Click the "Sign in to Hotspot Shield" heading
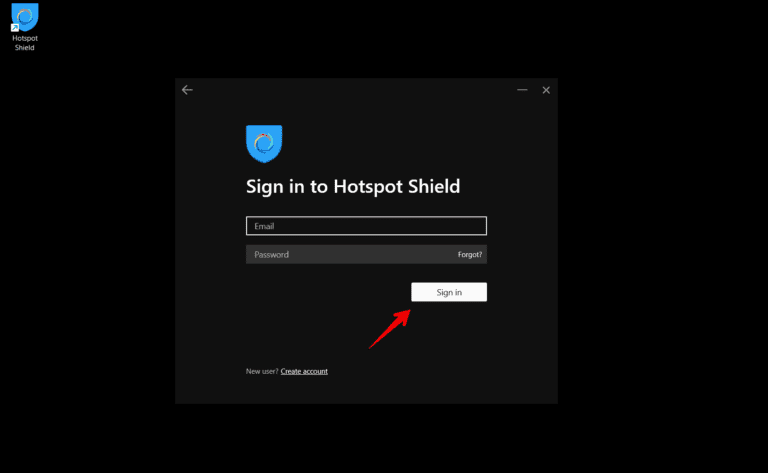 click(x=353, y=187)
